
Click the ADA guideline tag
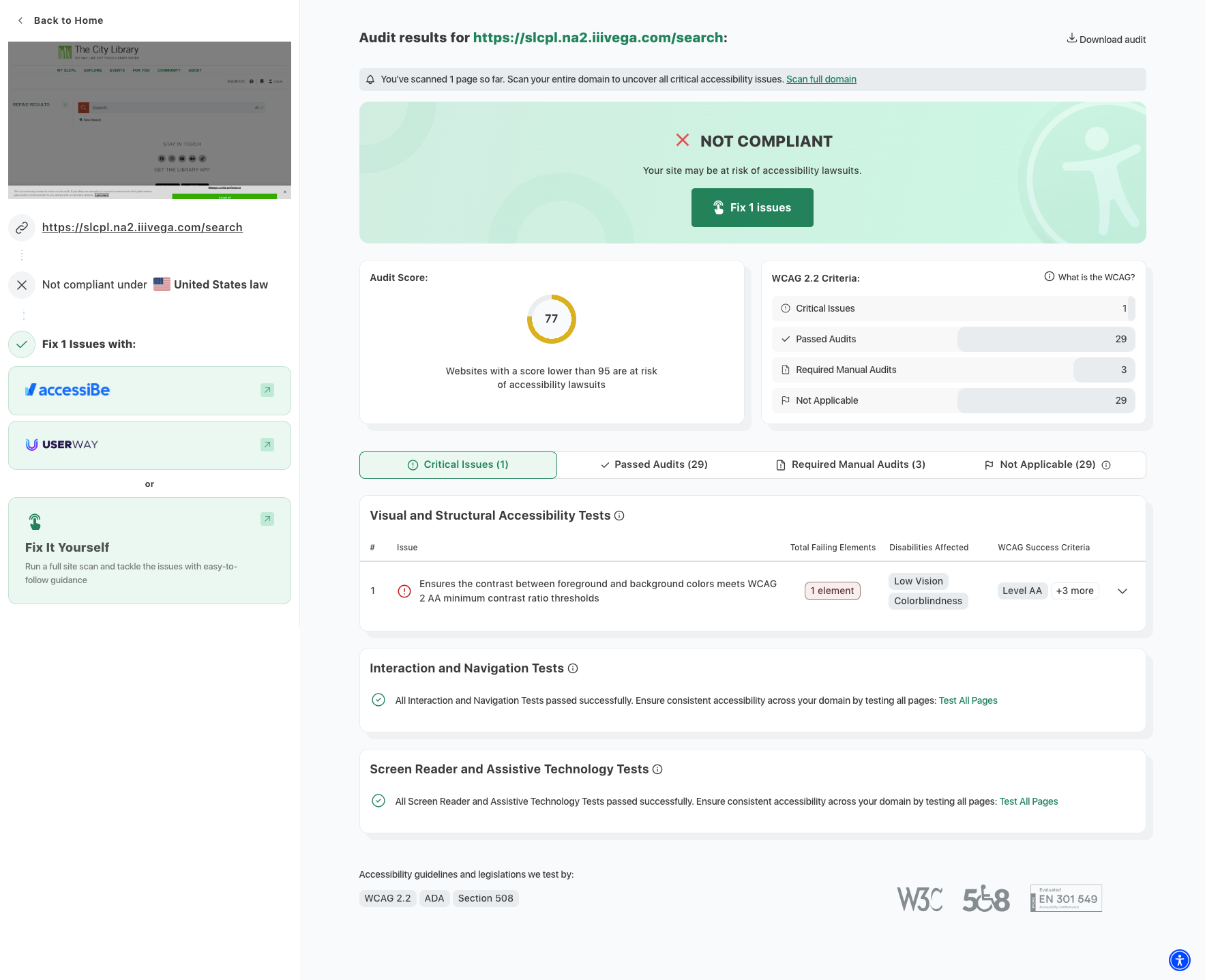[434, 898]
